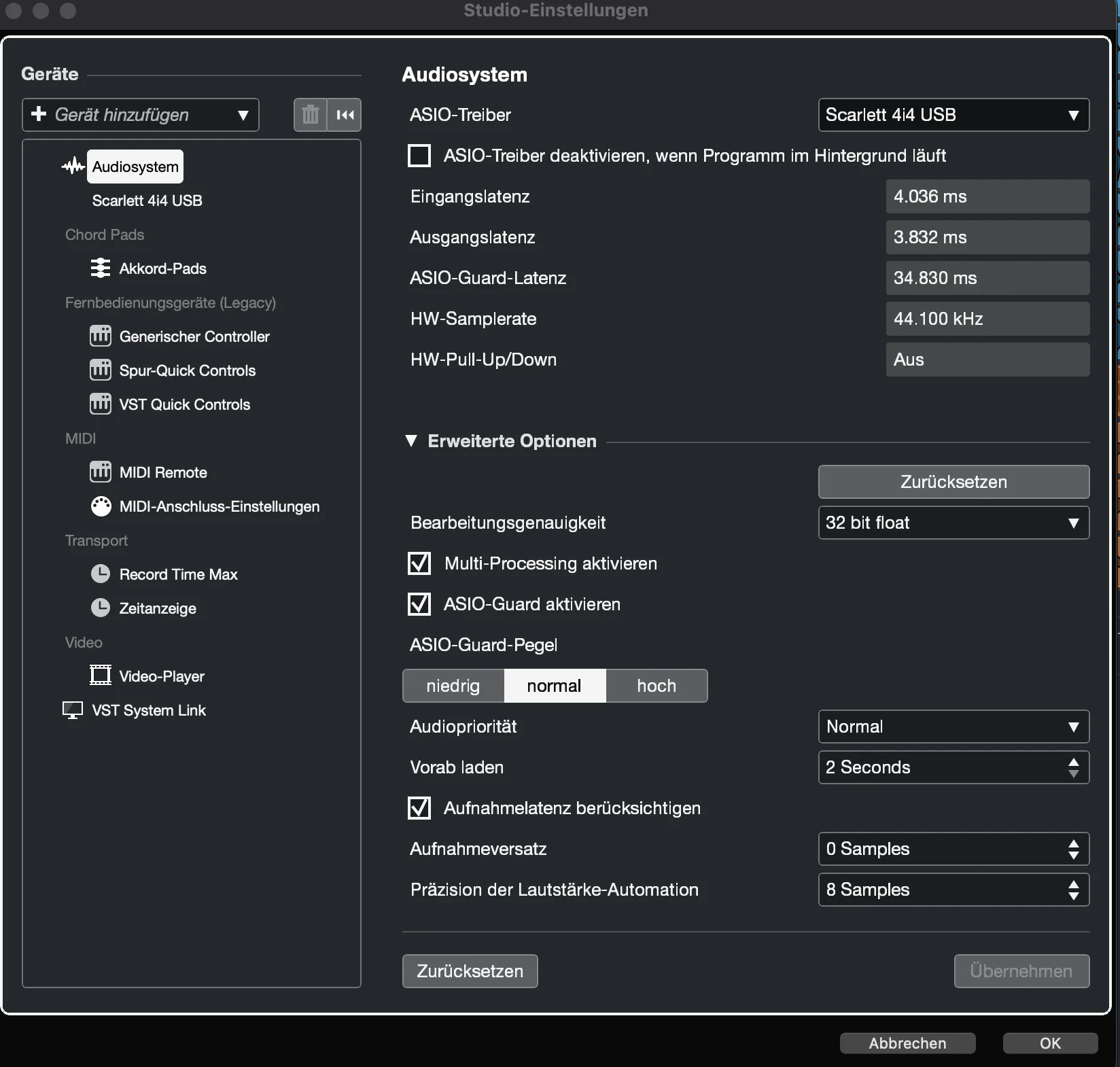Open the Bearbeitungsgenauigkeit 32 bit float dropdown
1120x1067 pixels.
[x=953, y=523]
